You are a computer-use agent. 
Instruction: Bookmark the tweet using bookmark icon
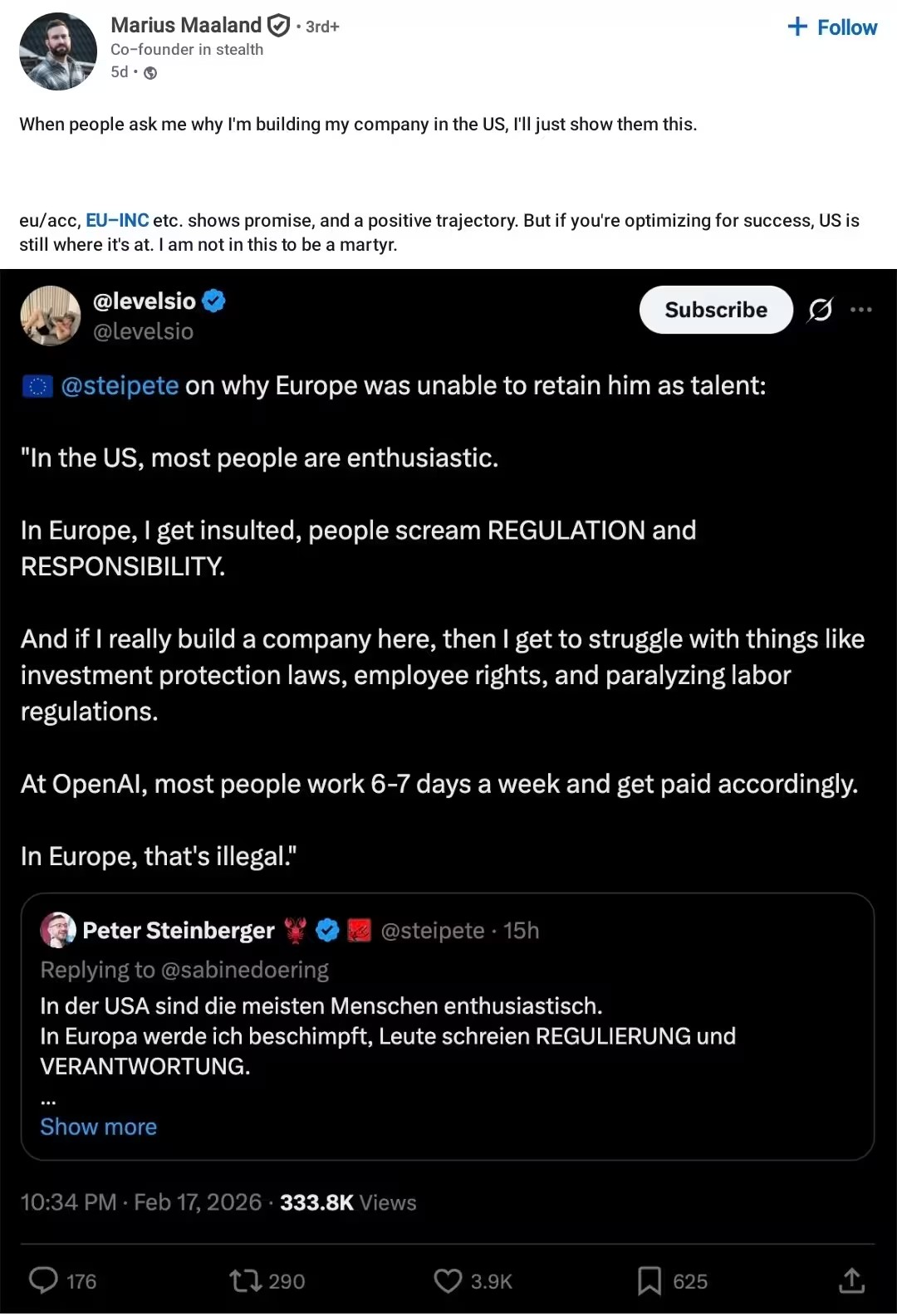(649, 1280)
